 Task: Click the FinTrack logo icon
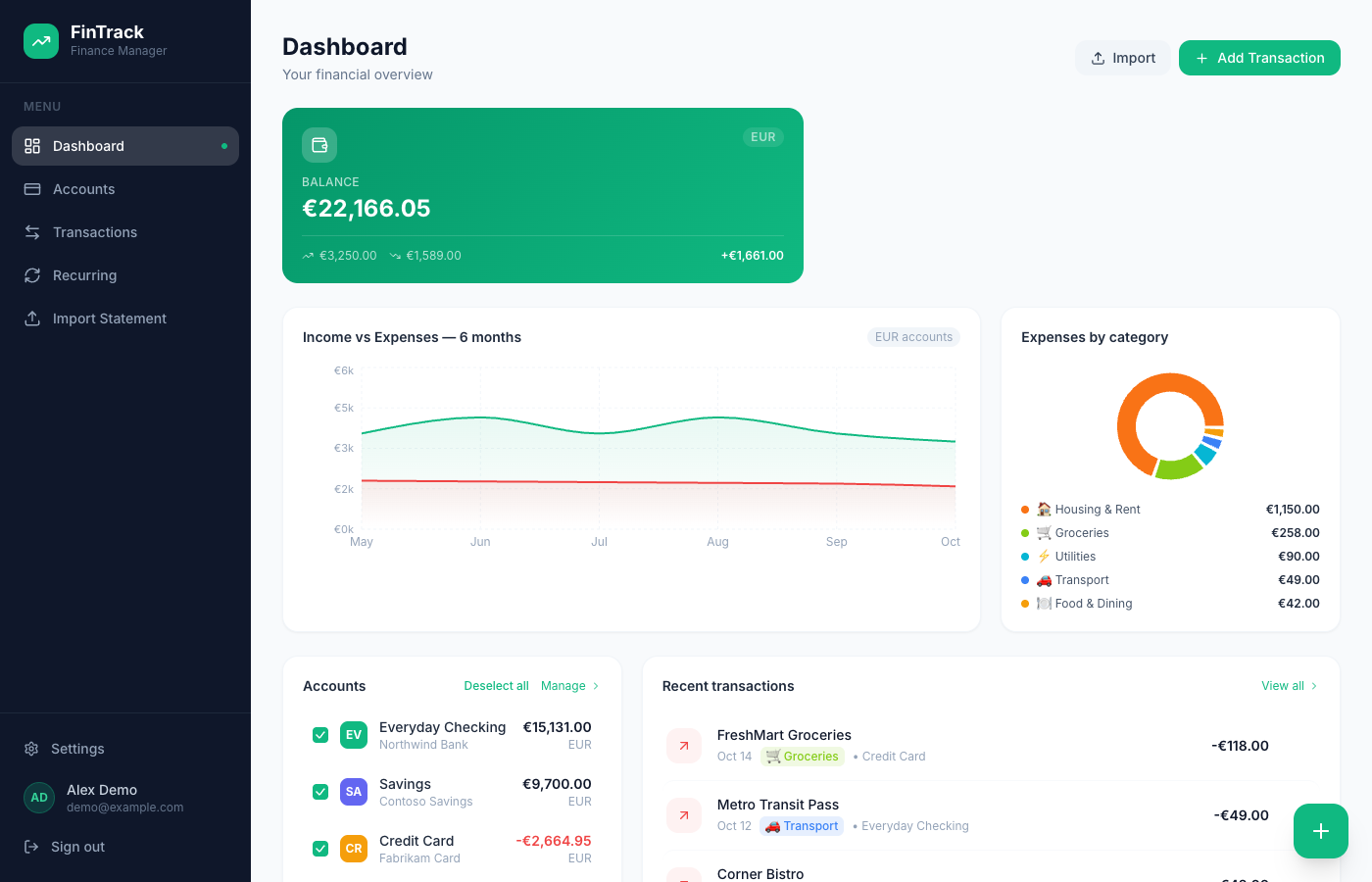pyautogui.click(x=41, y=41)
